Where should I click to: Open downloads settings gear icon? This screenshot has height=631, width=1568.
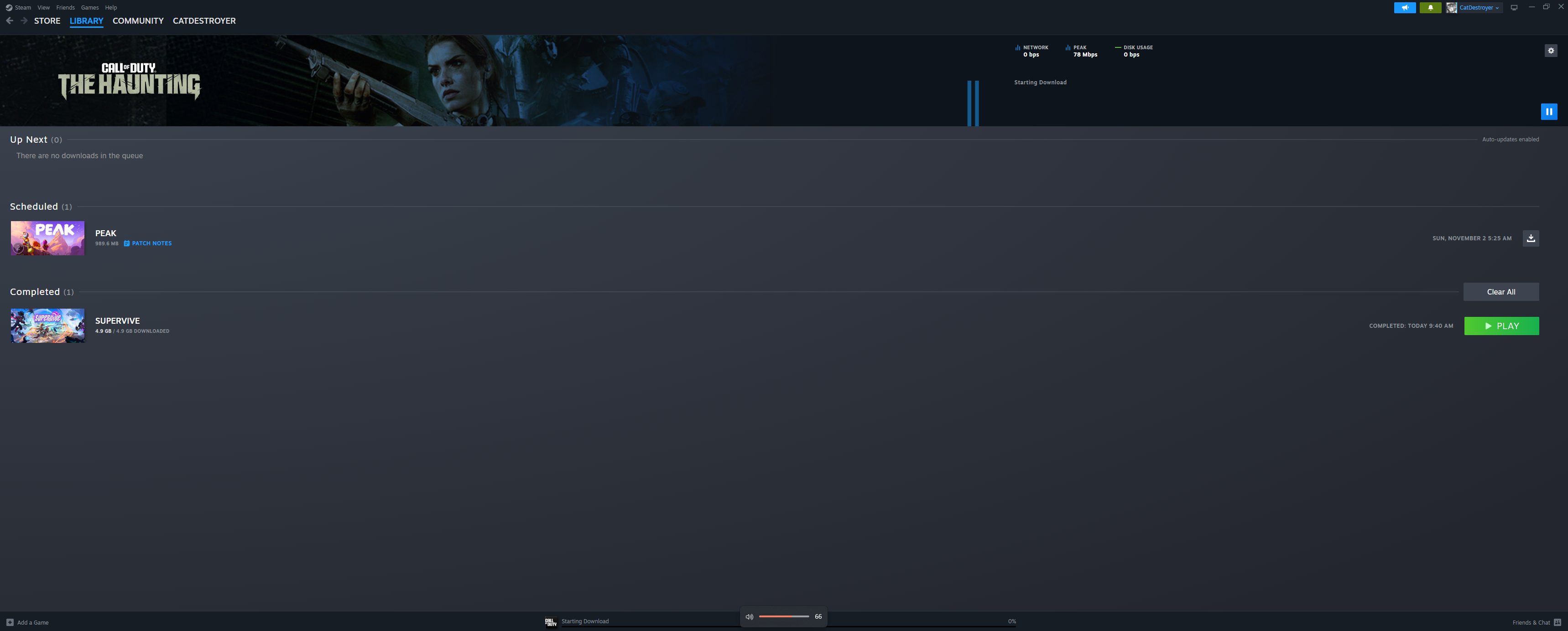click(1550, 51)
